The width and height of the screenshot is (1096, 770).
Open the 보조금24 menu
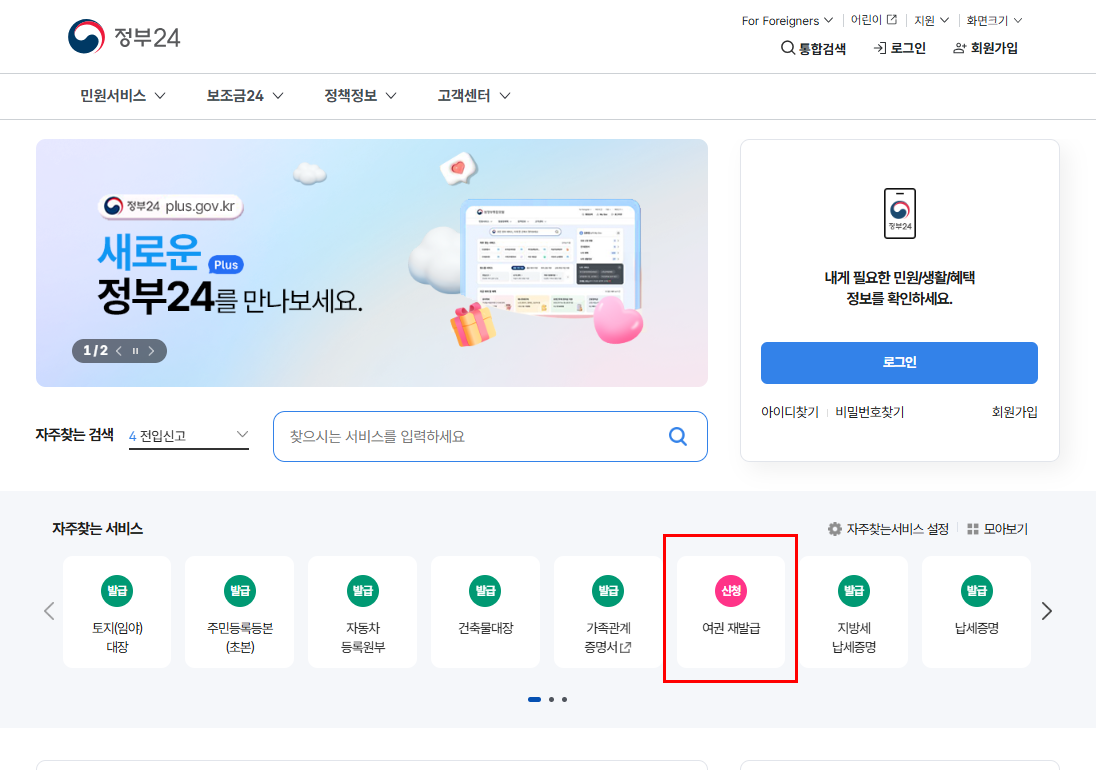coord(245,96)
